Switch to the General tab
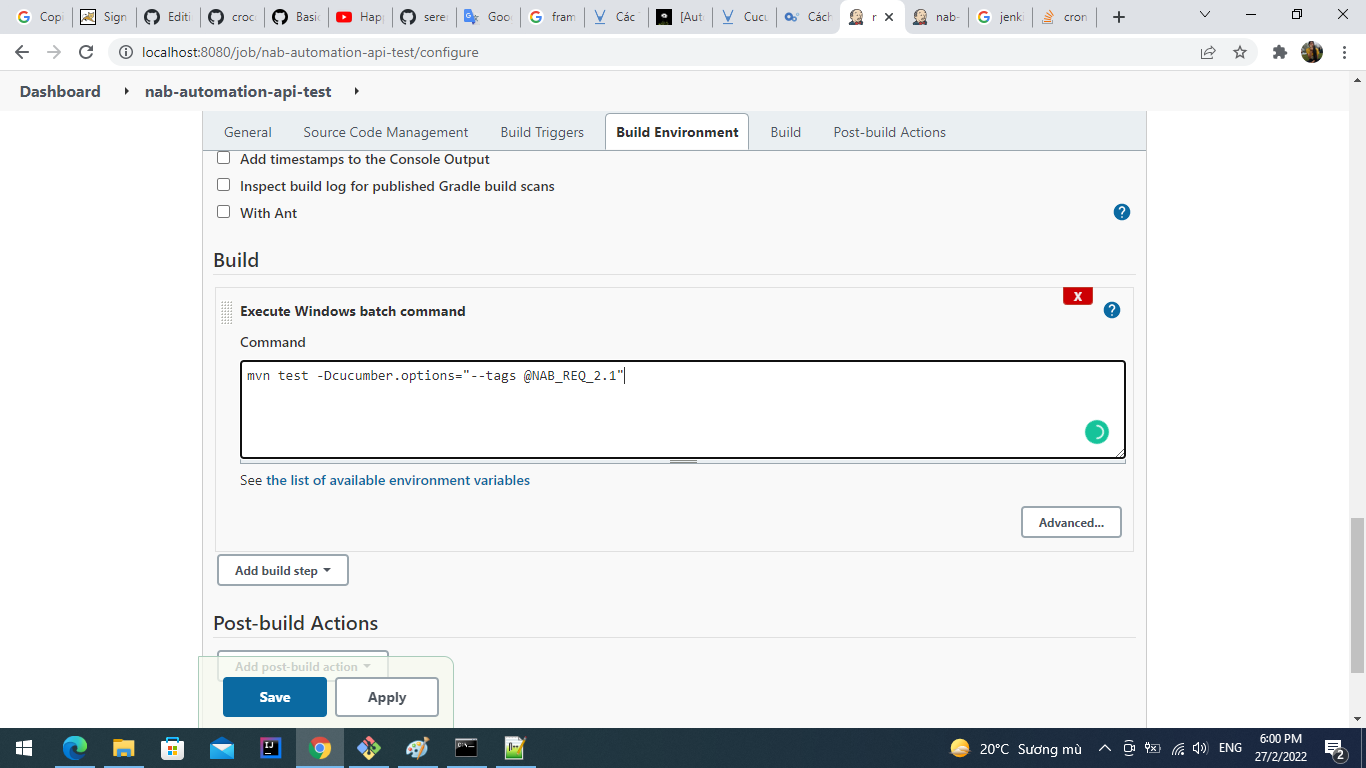Image resolution: width=1366 pixels, height=768 pixels. click(x=248, y=132)
